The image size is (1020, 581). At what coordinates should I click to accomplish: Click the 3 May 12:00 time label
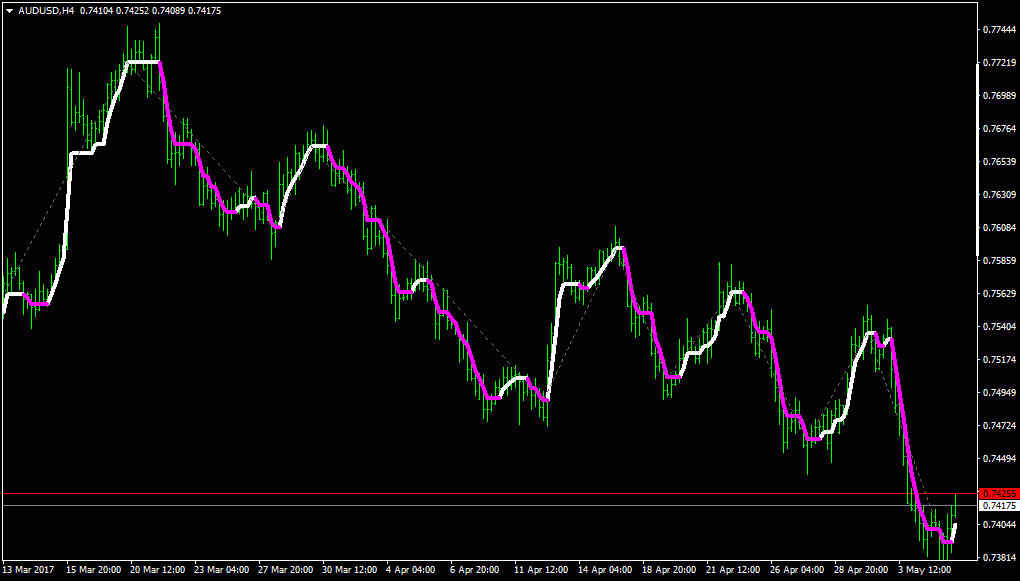tap(920, 569)
